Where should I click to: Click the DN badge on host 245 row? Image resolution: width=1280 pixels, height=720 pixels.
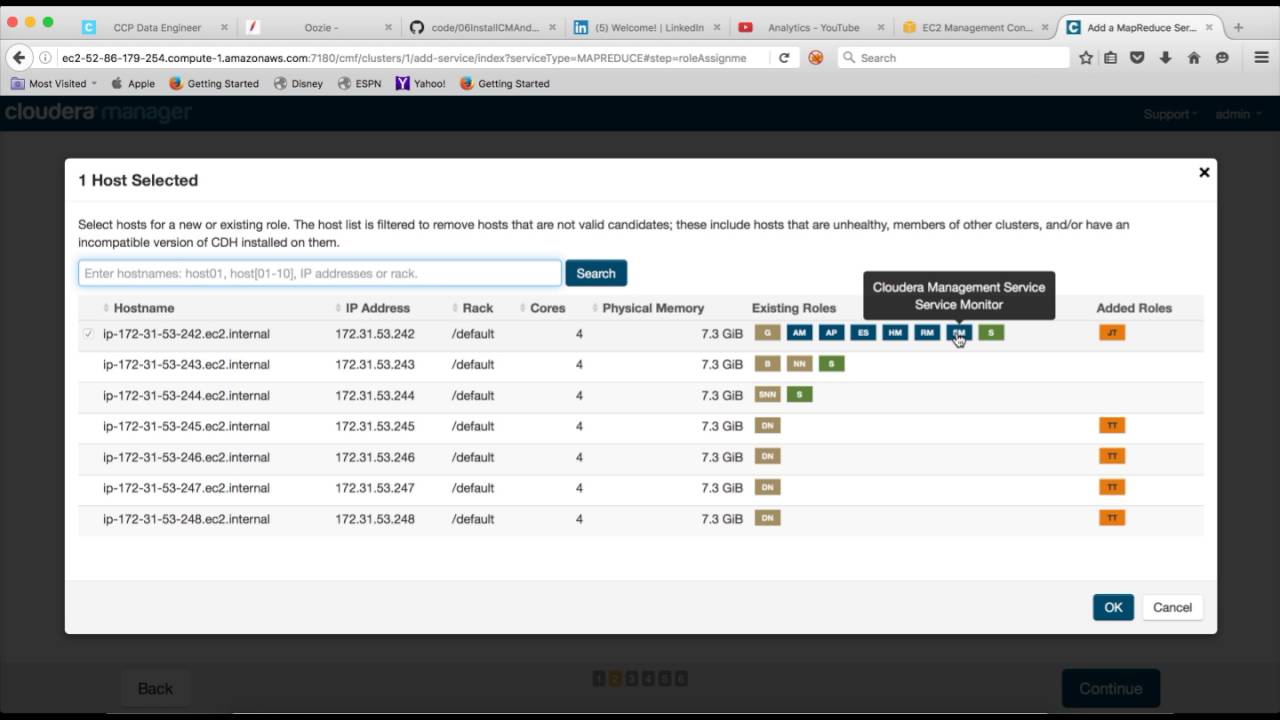click(x=767, y=426)
